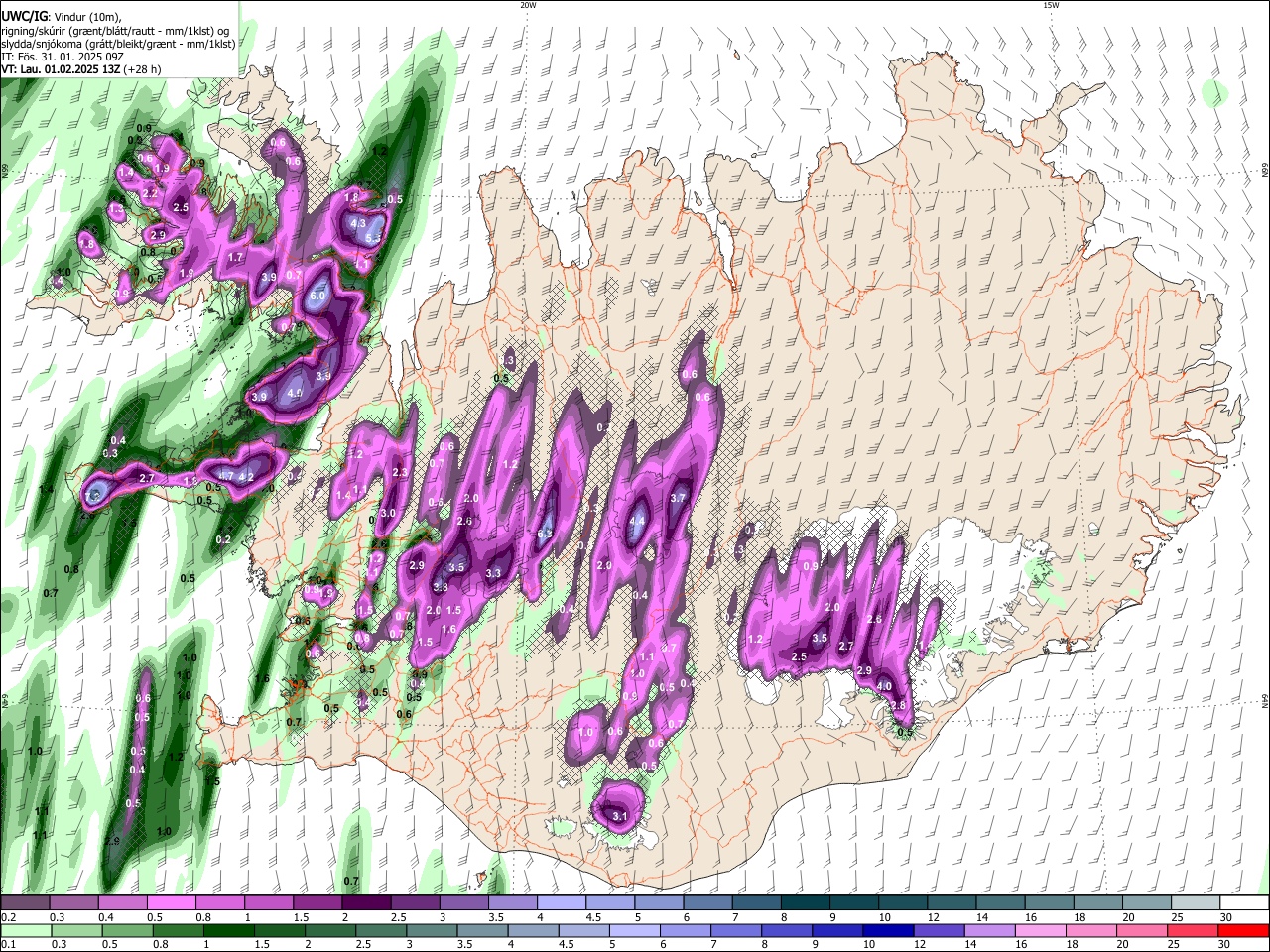Viewport: 1270px width, 952px height.
Task: Click the '3.7' snowfall value on the map
Action: coord(679,497)
